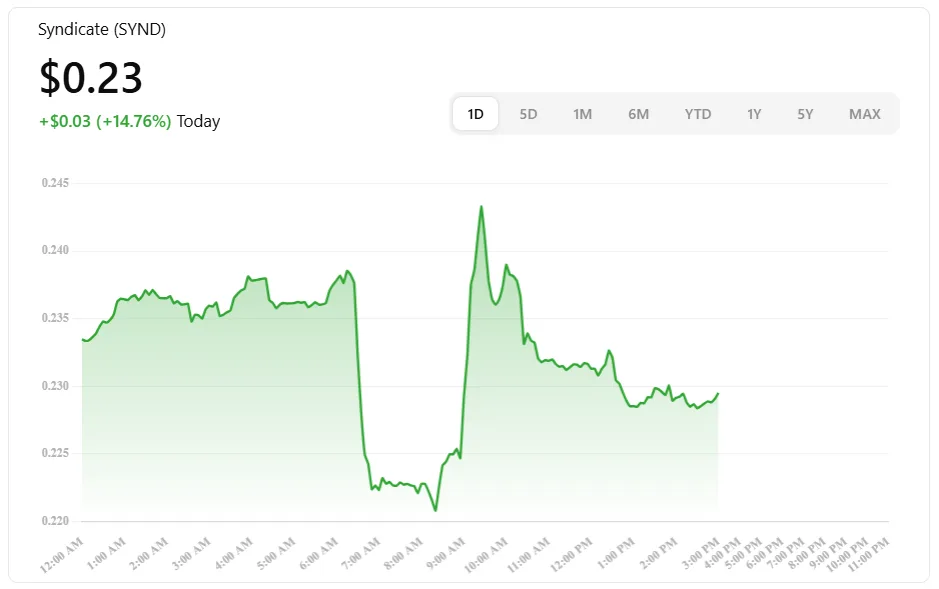Open the 1M chart period
This screenshot has width=939, height=589.
(583, 113)
